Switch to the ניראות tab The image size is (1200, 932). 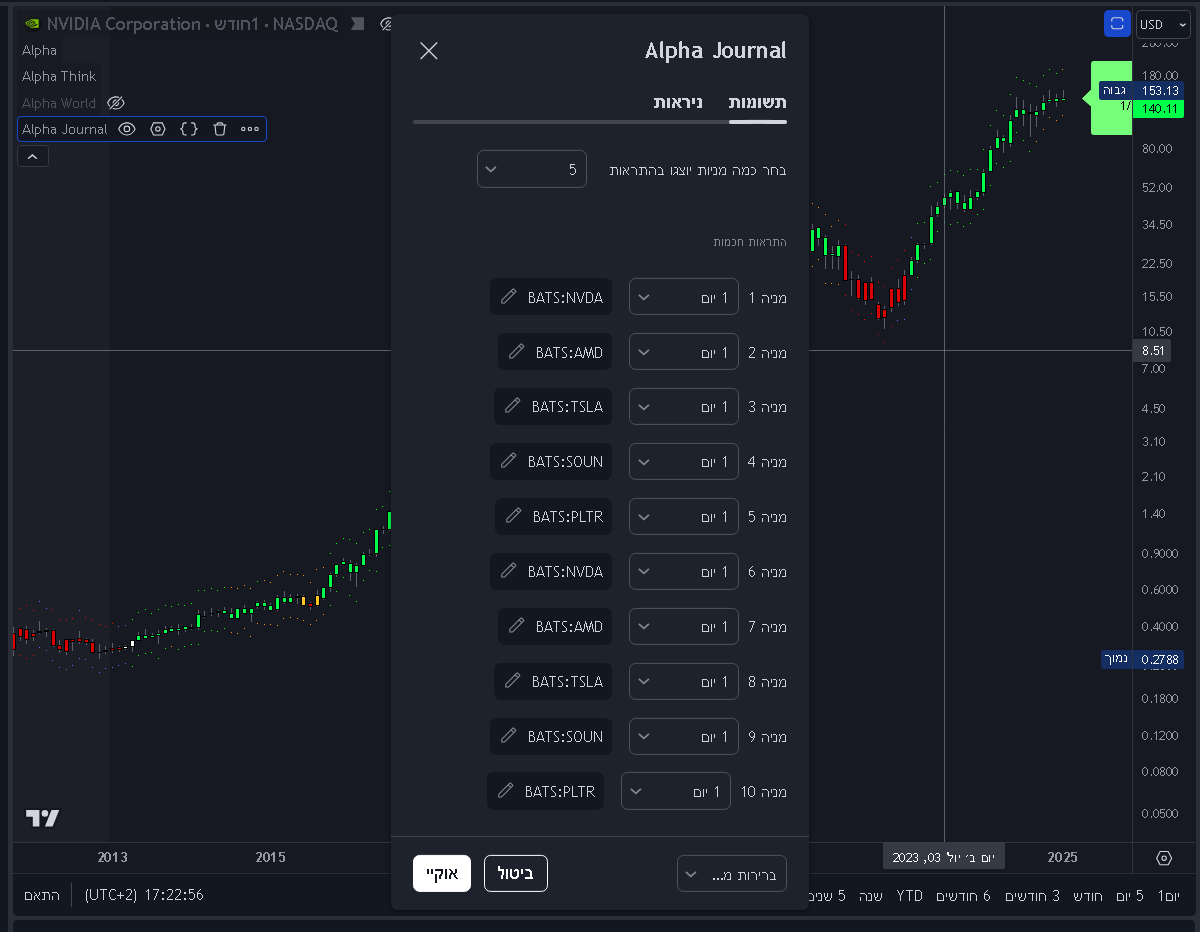(x=678, y=103)
